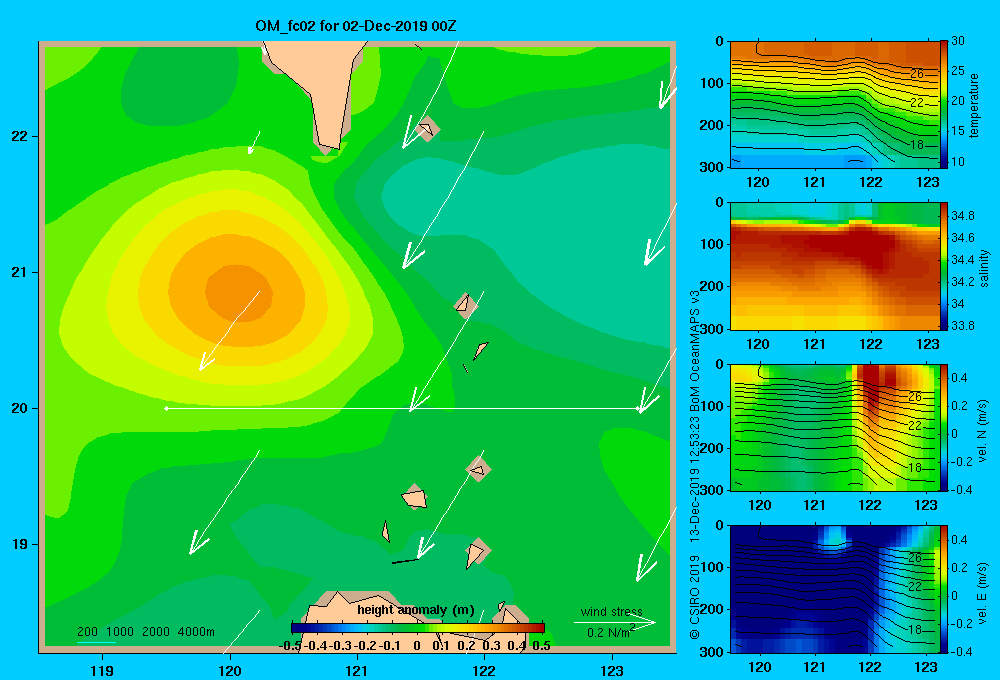Click latitude label 20 on main map

click(x=20, y=408)
